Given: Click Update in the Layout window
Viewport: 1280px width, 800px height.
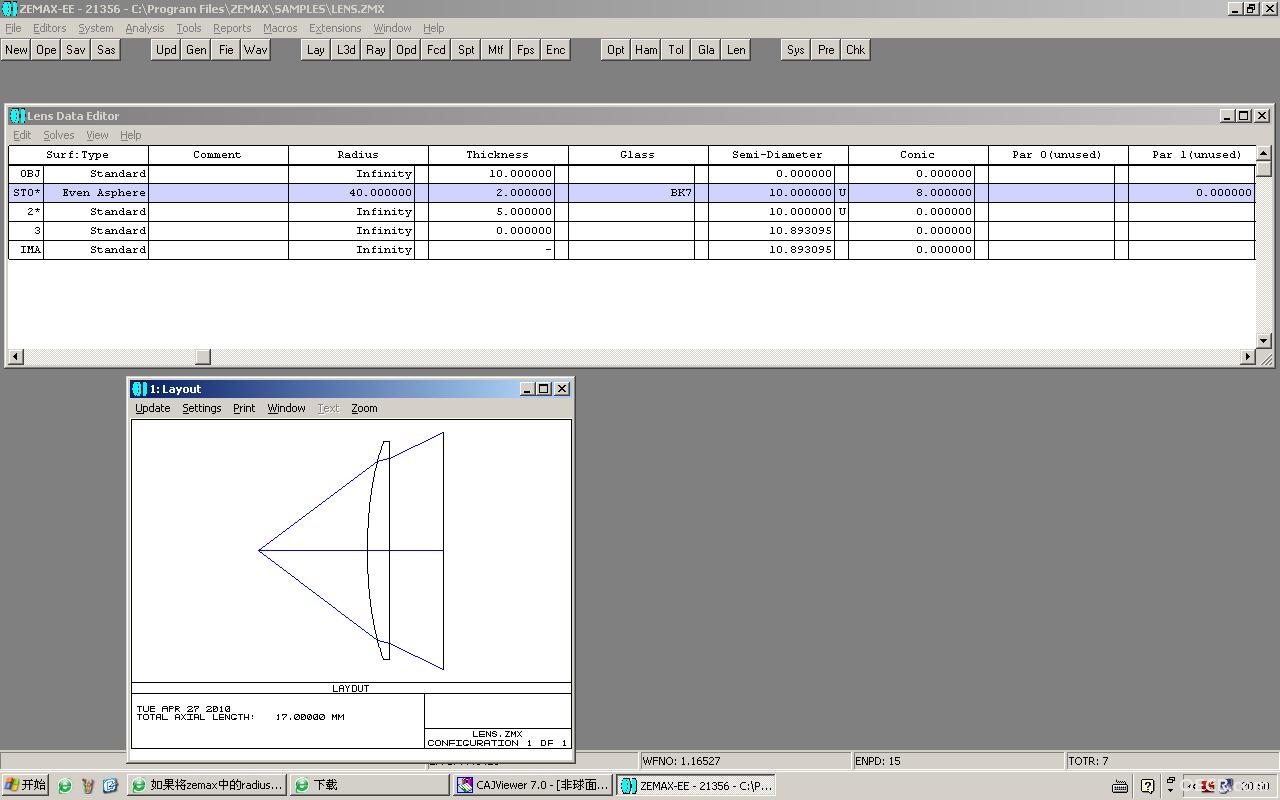Looking at the screenshot, I should 153,408.
